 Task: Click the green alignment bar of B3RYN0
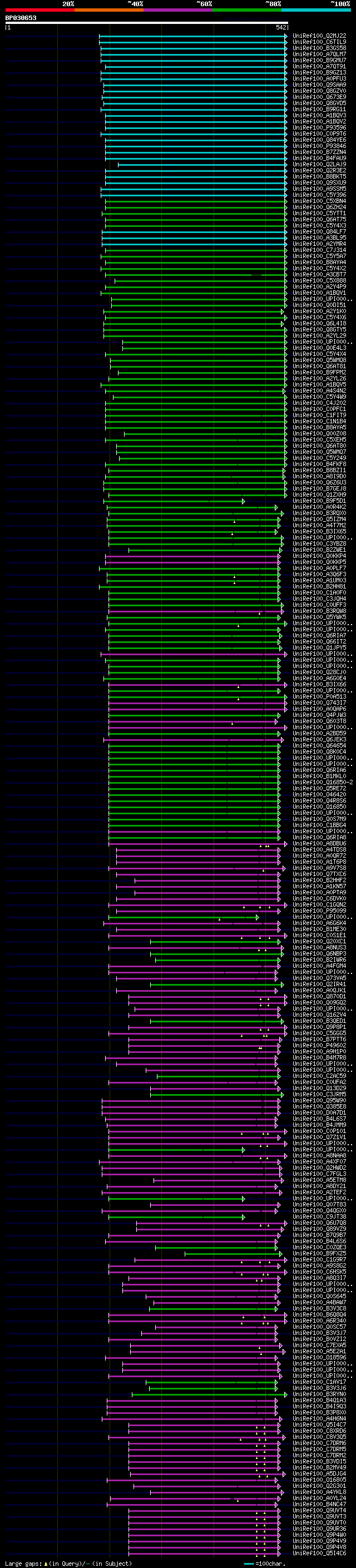[209, 1394]
